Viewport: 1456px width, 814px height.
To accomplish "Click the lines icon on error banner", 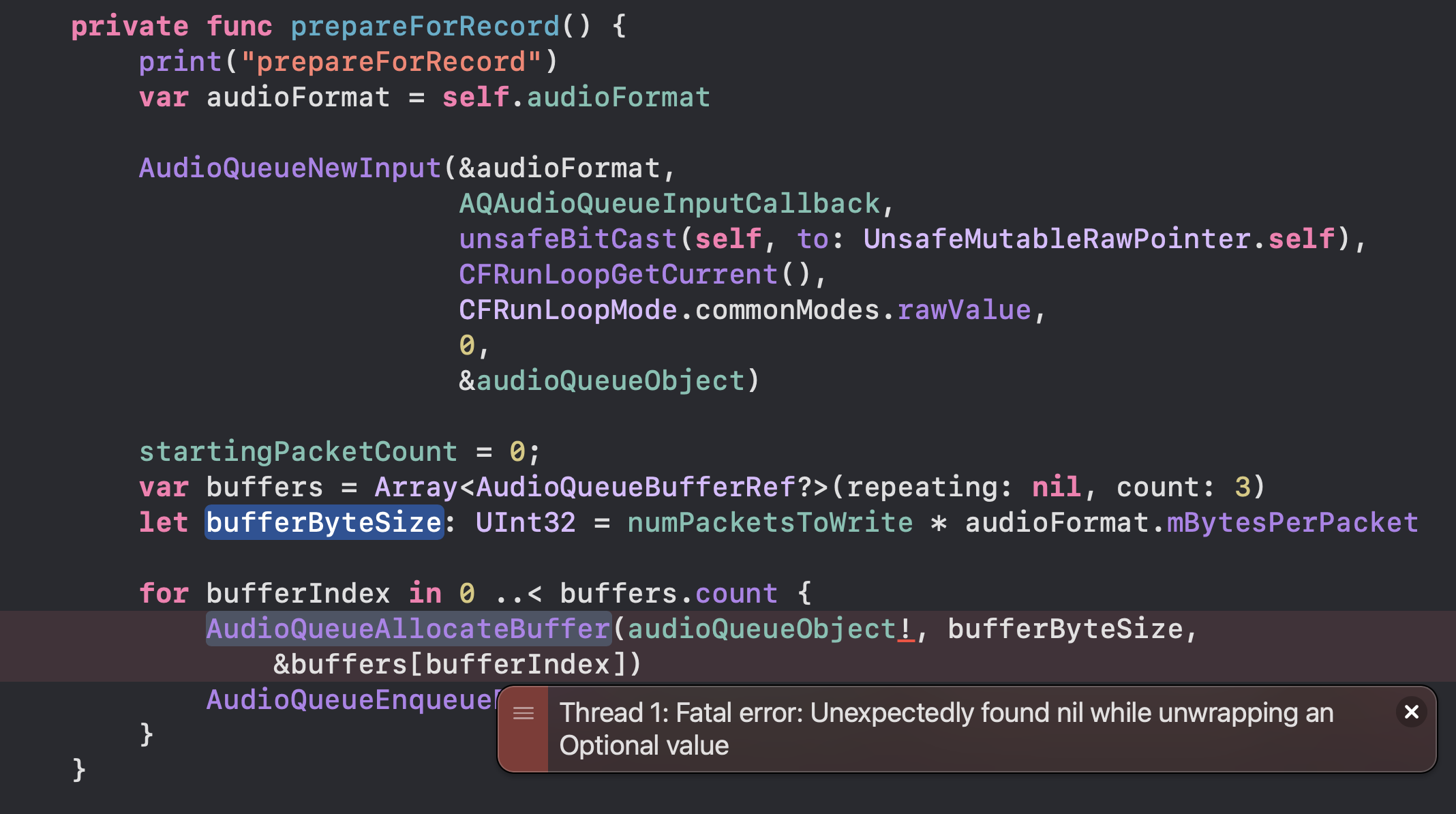I will pos(524,713).
